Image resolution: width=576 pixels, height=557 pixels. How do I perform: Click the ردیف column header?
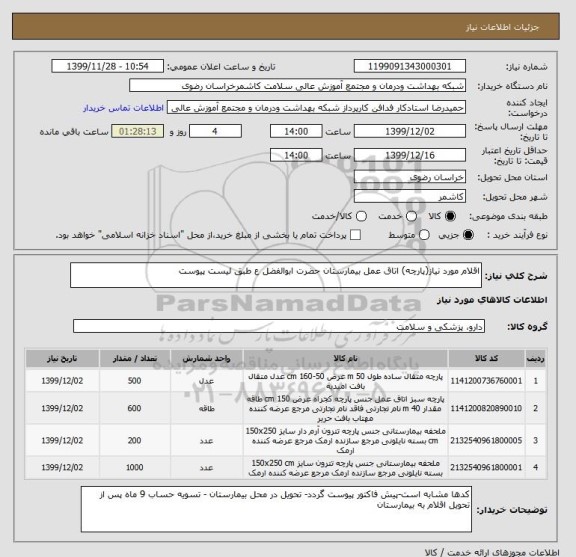click(x=536, y=359)
